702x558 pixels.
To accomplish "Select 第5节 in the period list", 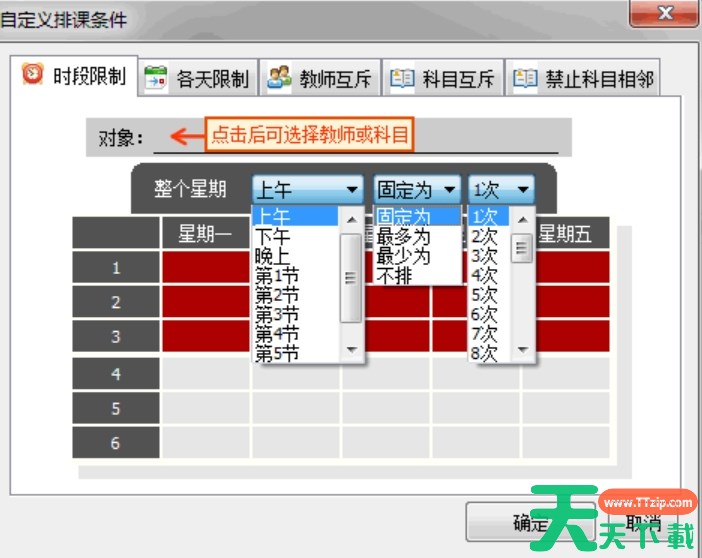I will (295, 354).
